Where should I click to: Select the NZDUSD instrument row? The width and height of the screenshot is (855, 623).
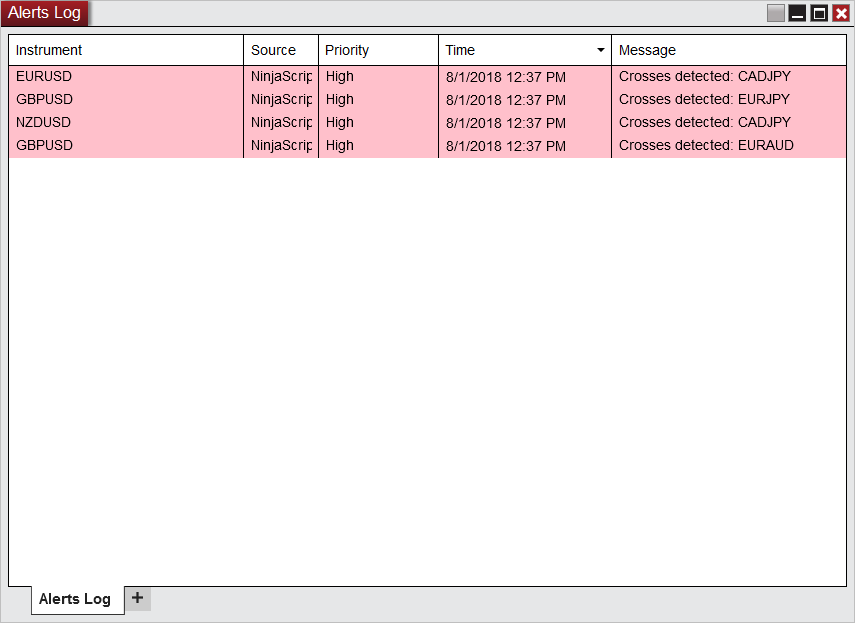(428, 123)
